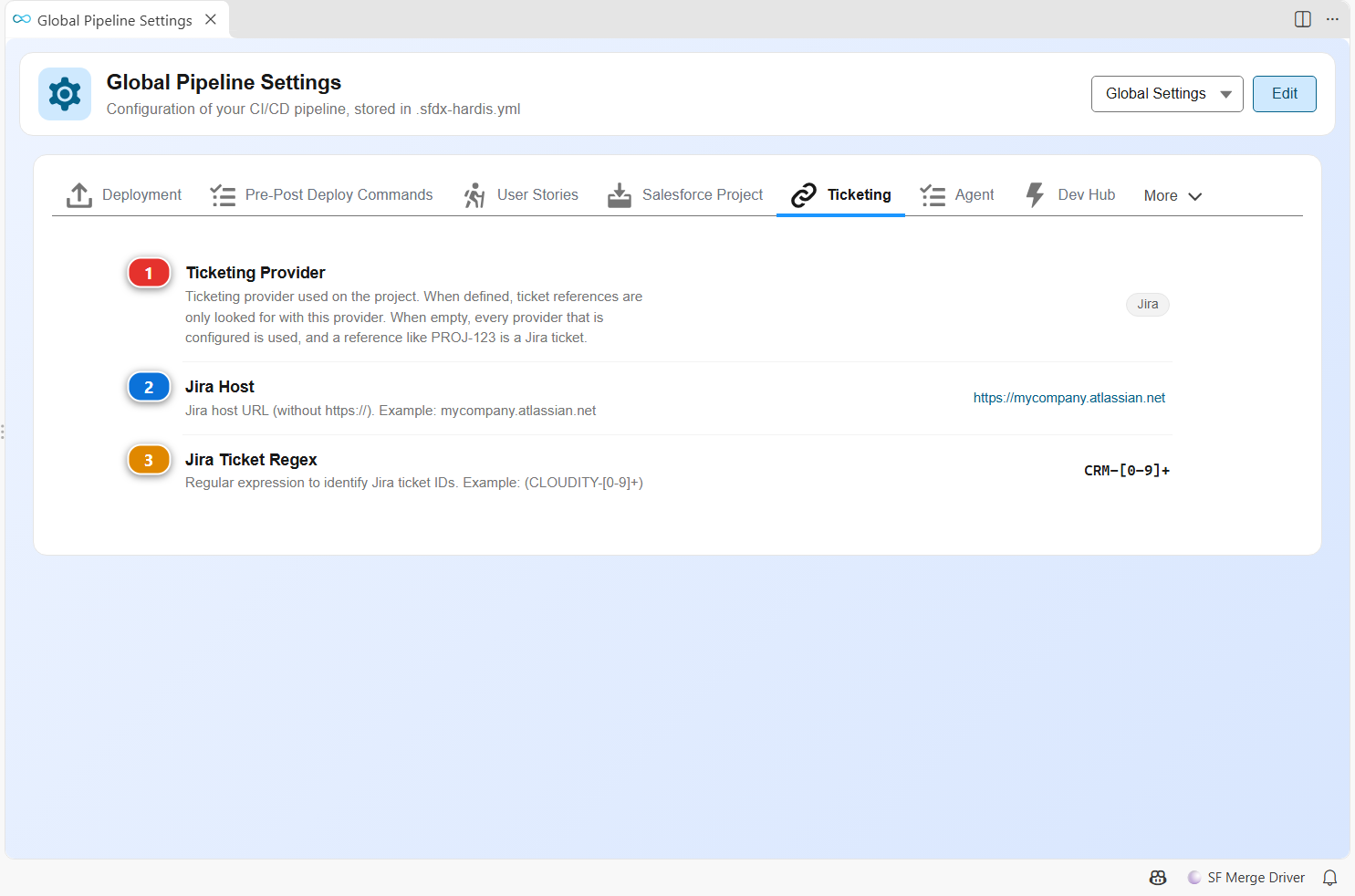Click the Jira Ticket Regex heading
This screenshot has width=1355, height=896.
[x=251, y=460]
